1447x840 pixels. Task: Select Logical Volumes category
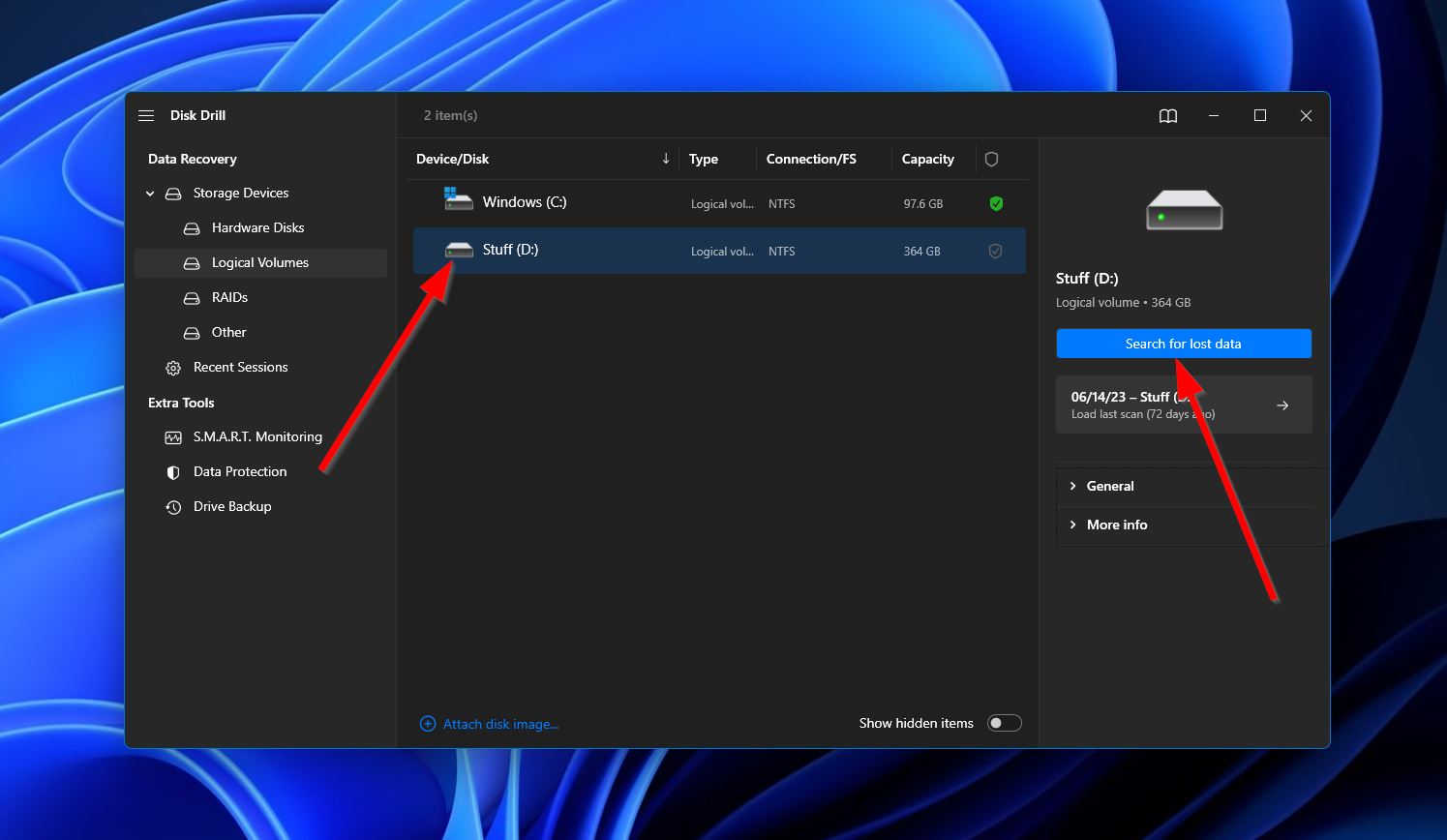(260, 262)
